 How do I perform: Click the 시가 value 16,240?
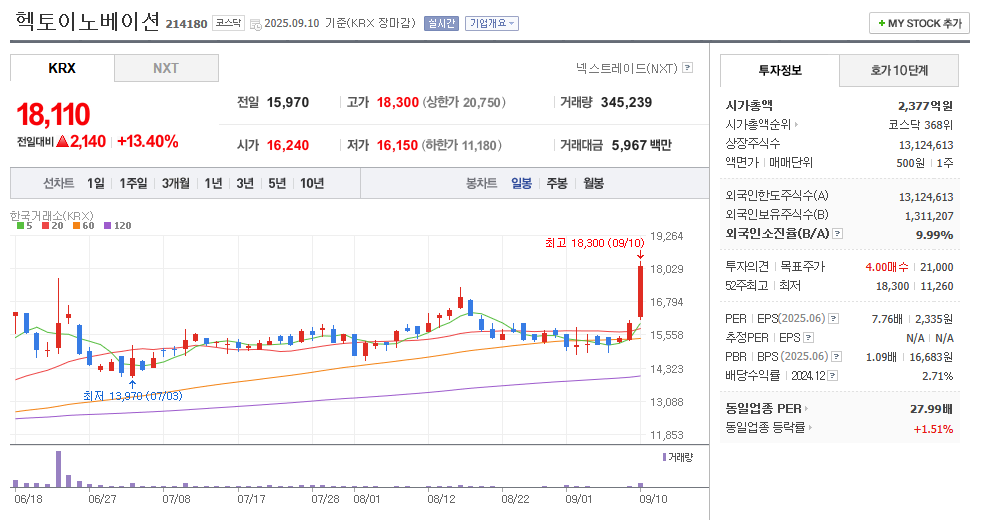(x=288, y=146)
